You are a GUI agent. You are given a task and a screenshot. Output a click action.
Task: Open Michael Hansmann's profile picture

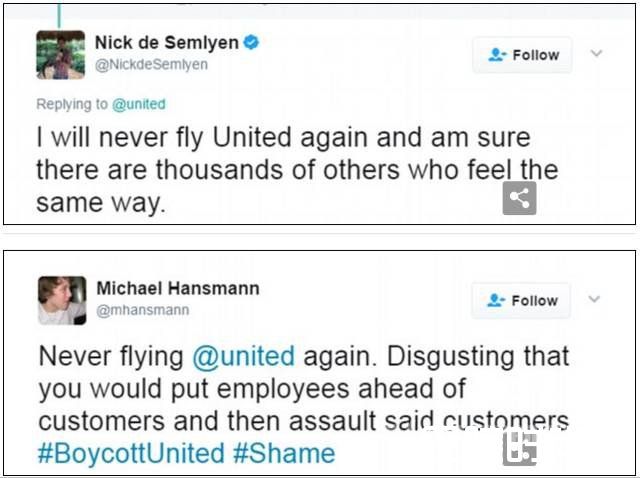(62, 300)
